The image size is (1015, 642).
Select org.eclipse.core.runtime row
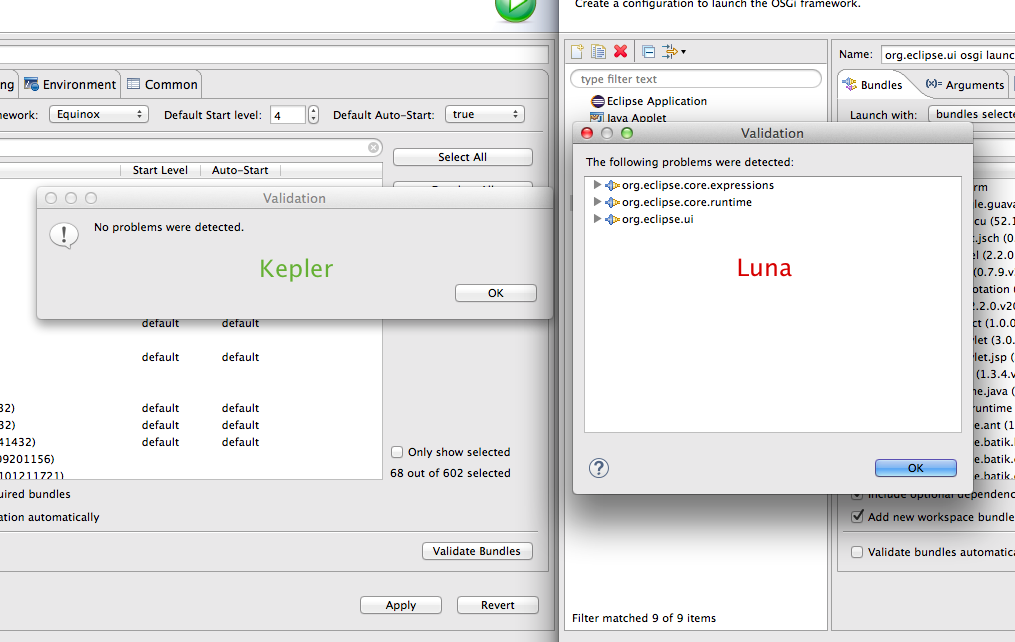687,202
